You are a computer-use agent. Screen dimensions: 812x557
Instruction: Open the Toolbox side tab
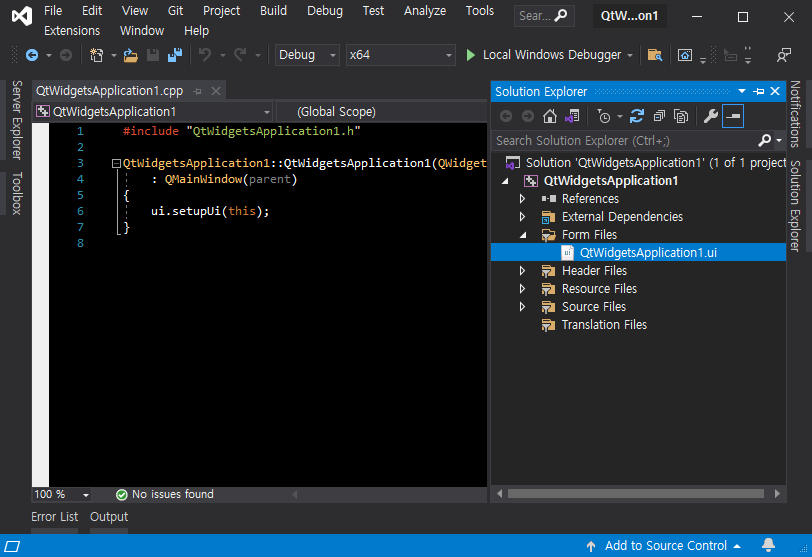[17, 193]
